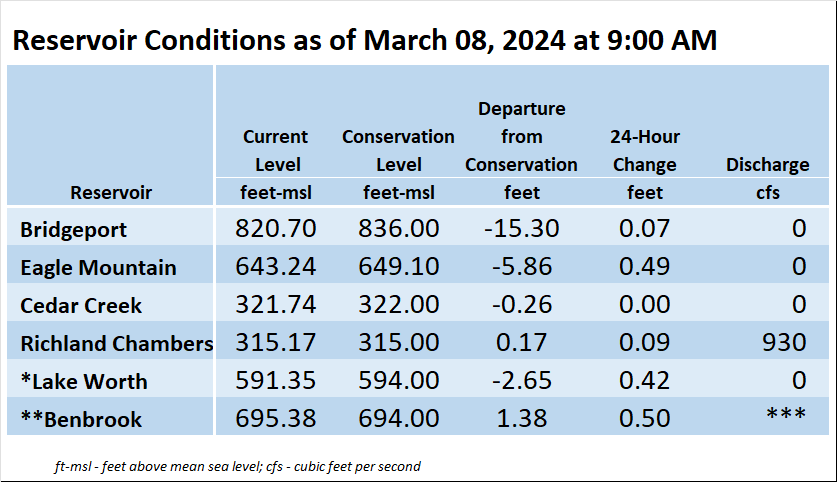This screenshot has width=837, height=482.
Task: Click the Reservoir column header
Action: pyautogui.click(x=111, y=192)
